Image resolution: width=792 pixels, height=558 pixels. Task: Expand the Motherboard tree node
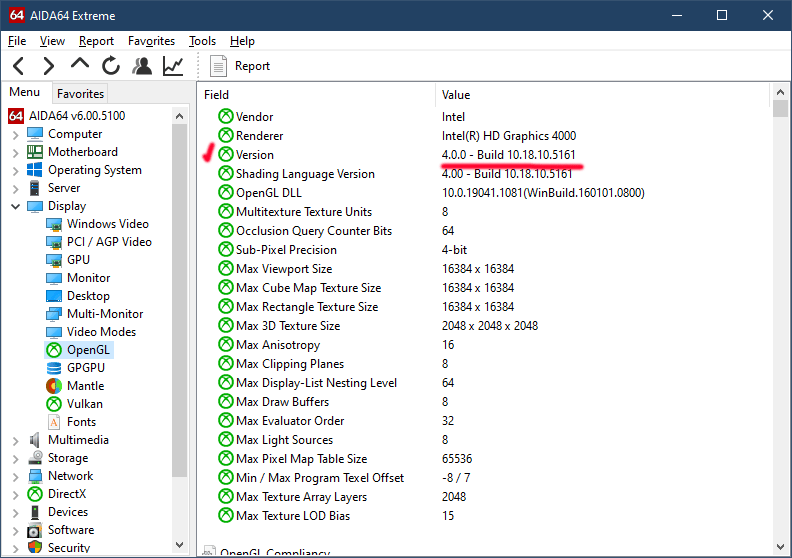coord(16,153)
